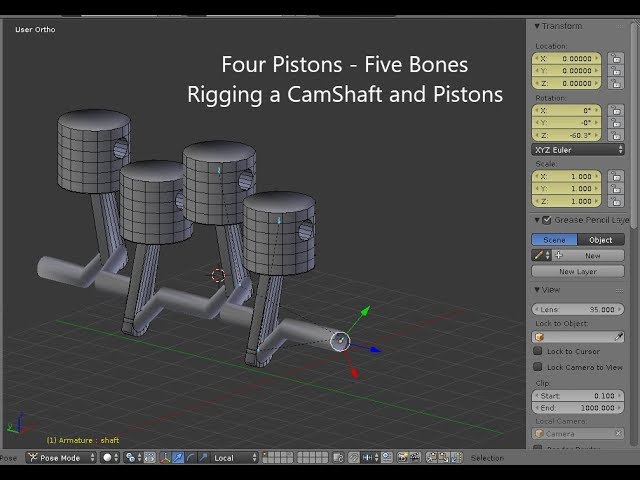Click the icon right of lock layers button
640x480 pixels.
[x=354, y=458]
